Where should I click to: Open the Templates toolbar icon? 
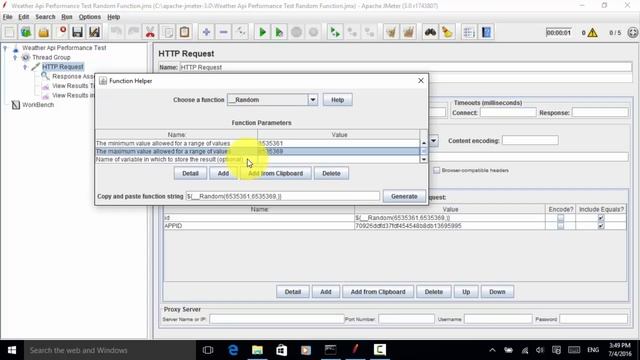pos(26,32)
